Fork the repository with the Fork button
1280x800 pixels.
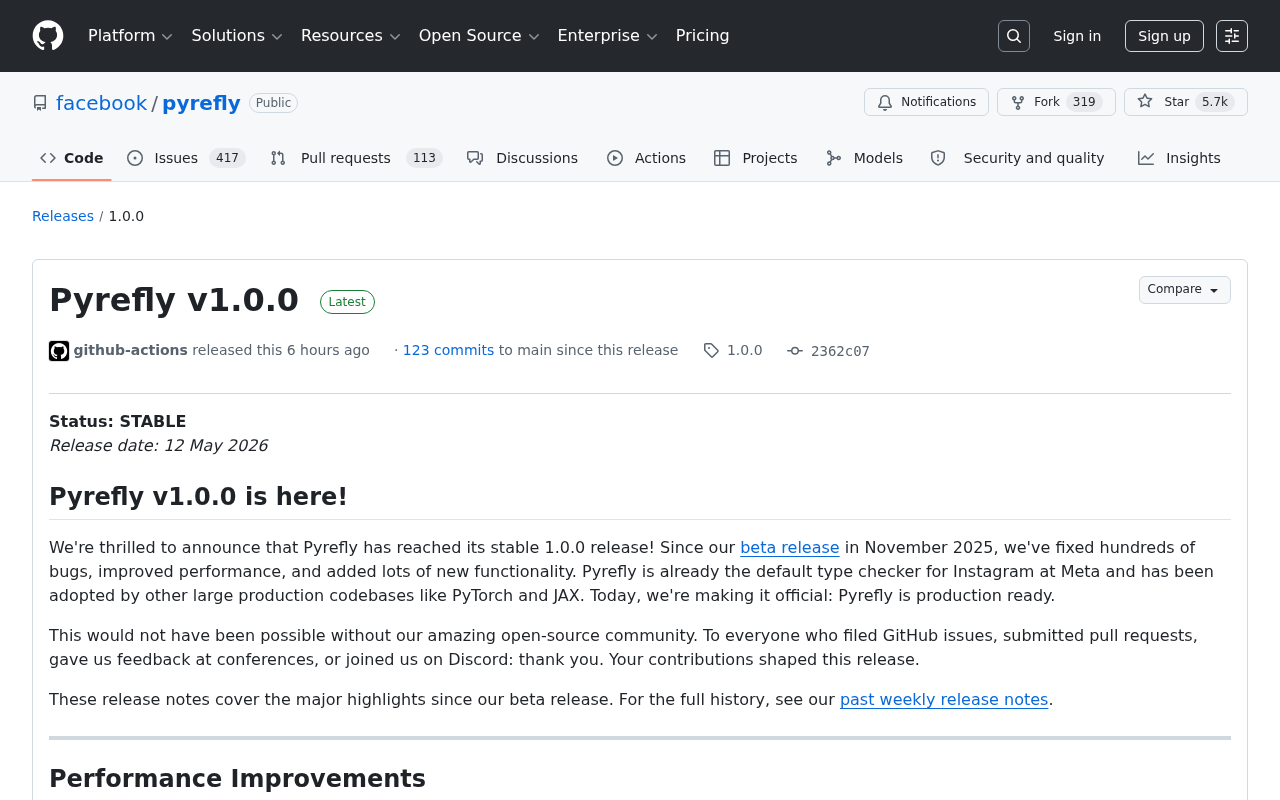point(1056,102)
